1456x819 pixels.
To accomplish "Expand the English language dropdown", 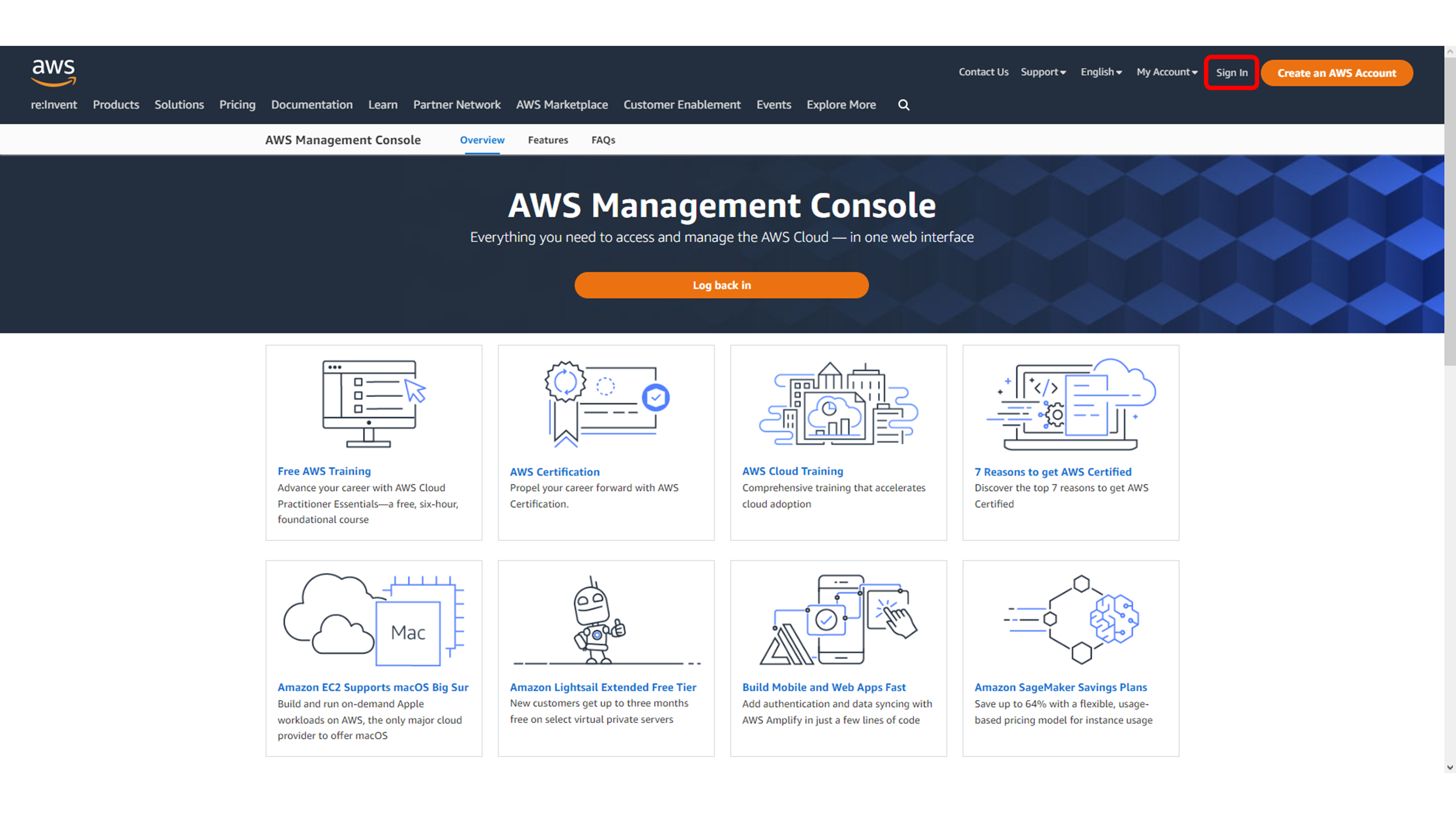I will point(1101,72).
